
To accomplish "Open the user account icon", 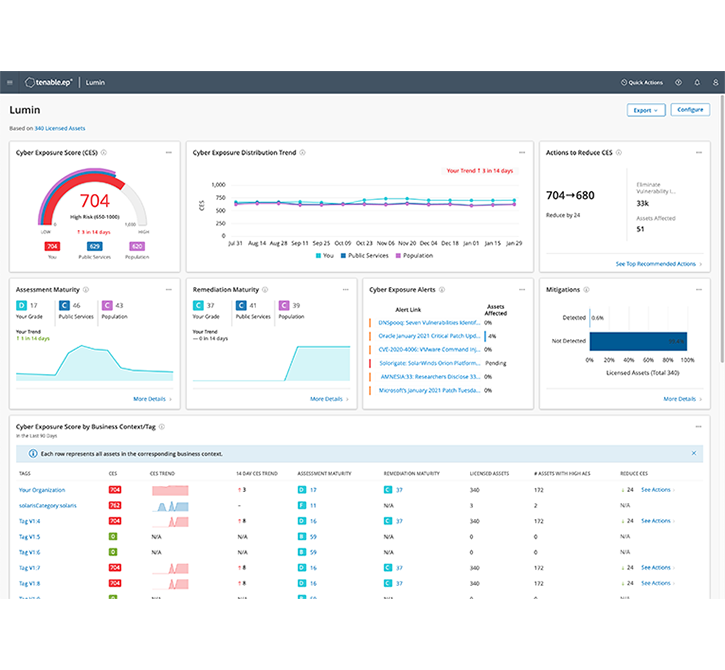I will 715,82.
